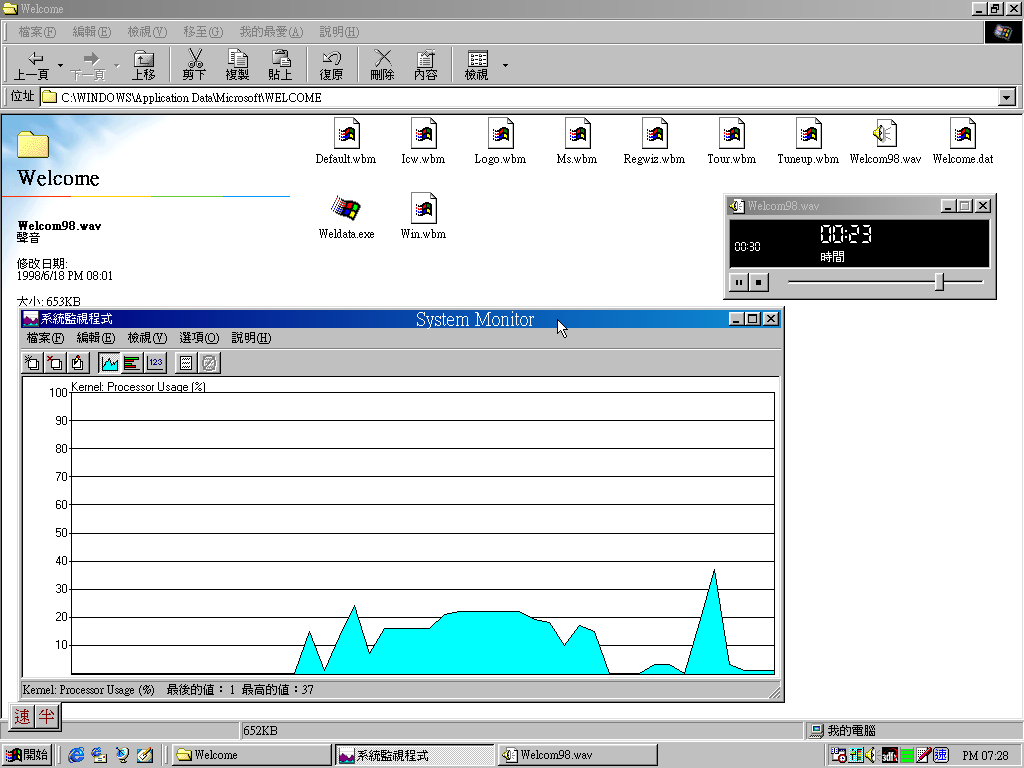Select the Welcom98.wav sound file icon
Screen dimensions: 1024x768
884,134
